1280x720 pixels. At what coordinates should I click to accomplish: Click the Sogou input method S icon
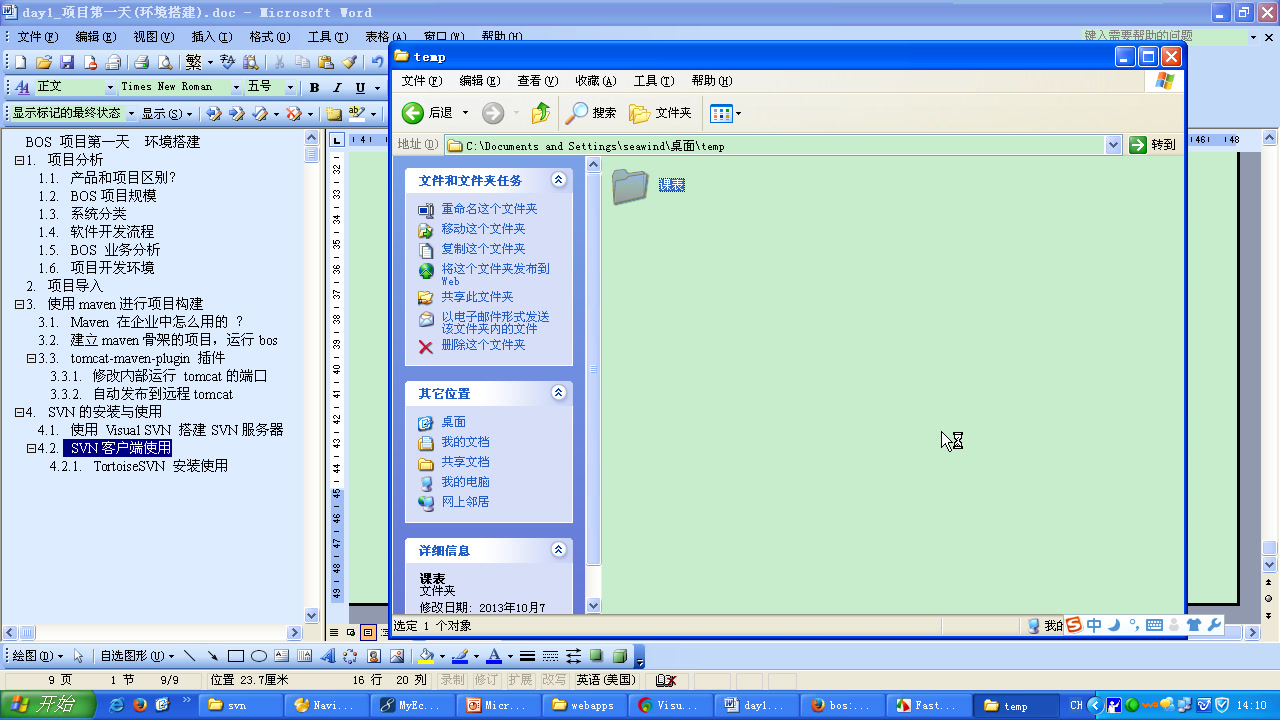(1074, 625)
